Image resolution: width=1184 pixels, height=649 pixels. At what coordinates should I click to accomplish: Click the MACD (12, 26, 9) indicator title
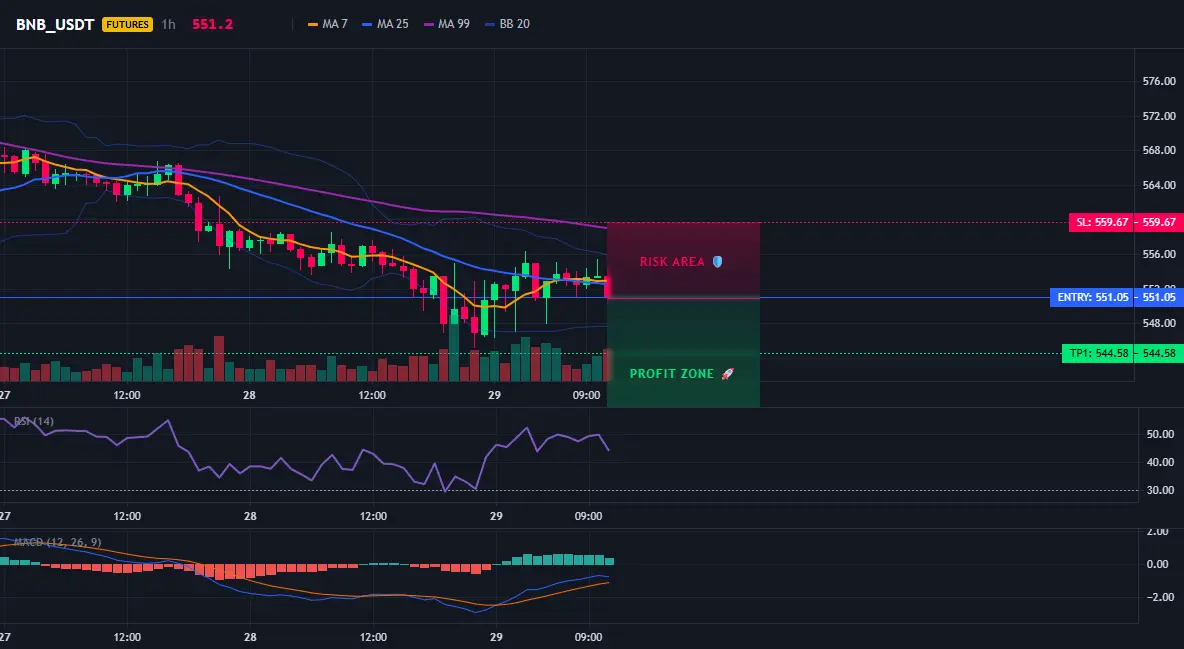pyautogui.click(x=57, y=542)
